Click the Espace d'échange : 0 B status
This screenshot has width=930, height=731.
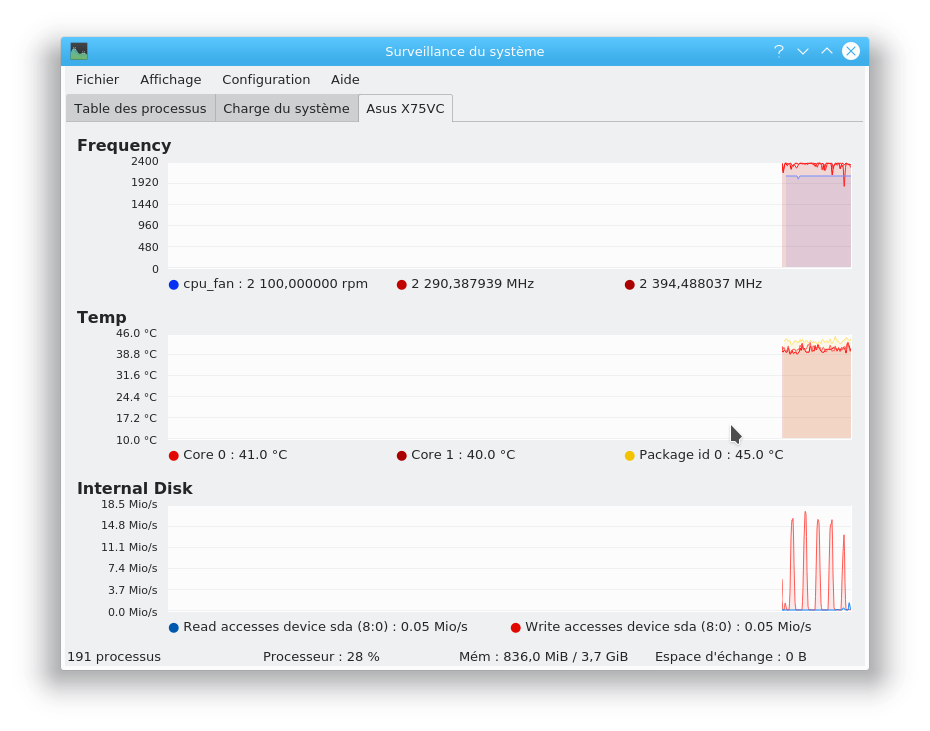[x=731, y=657]
